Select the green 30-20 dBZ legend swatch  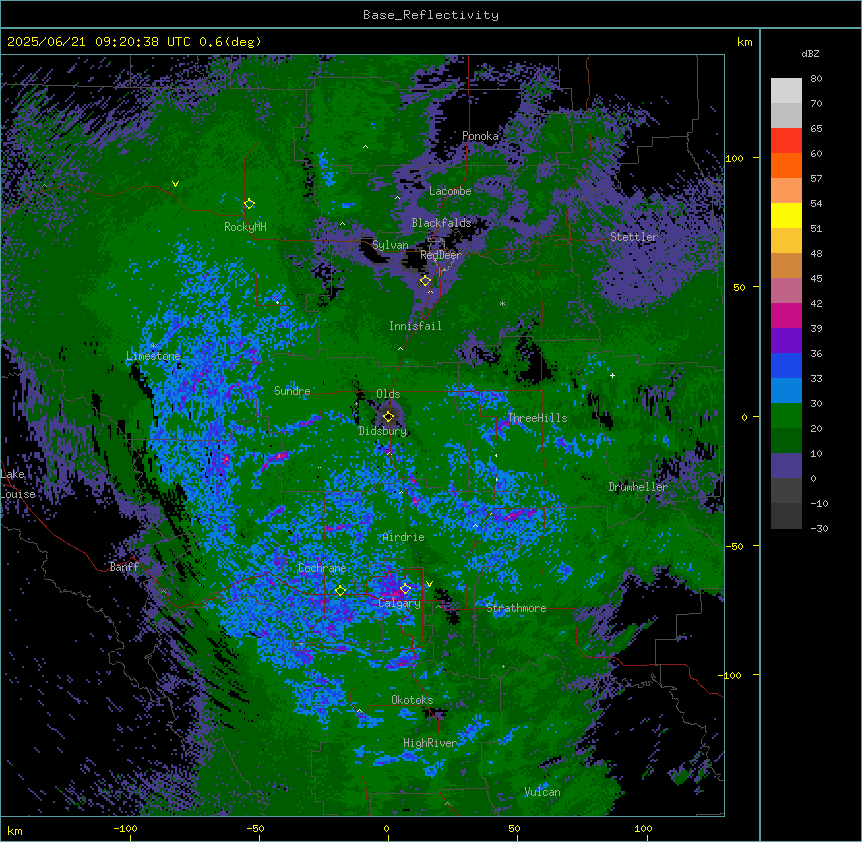786,416
